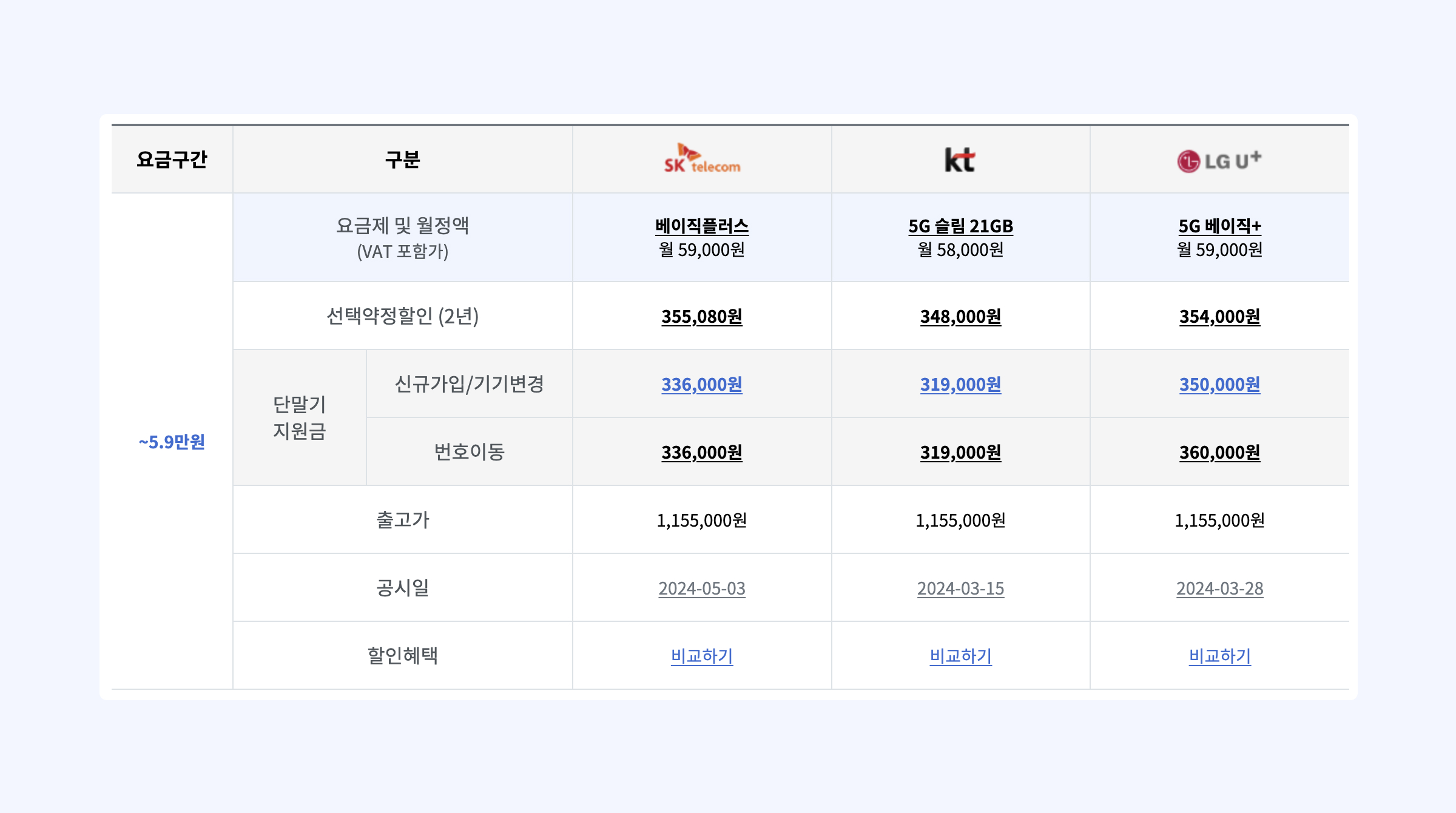Click the 336,000원 new subscription subsidy
Screen dimensions: 1456x813
[702, 385]
